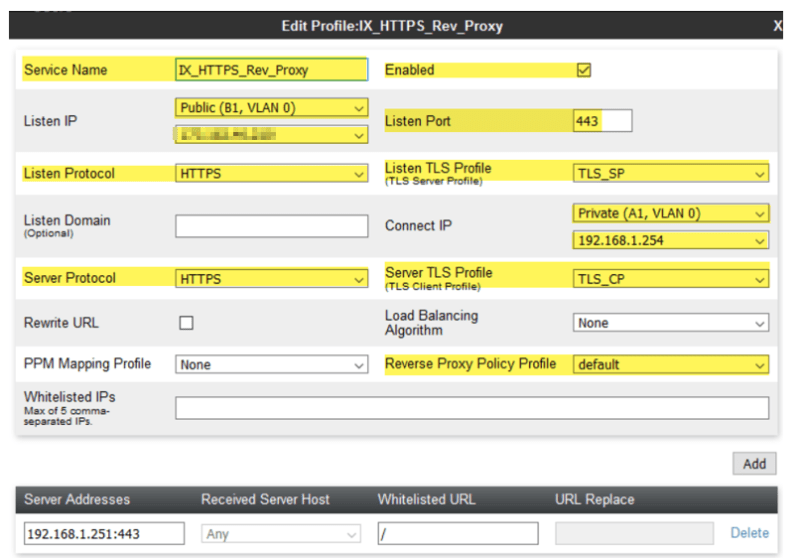This screenshot has width=800, height=558.
Task: Click the Reverse Proxy Policy Profile label
Action: point(470,364)
